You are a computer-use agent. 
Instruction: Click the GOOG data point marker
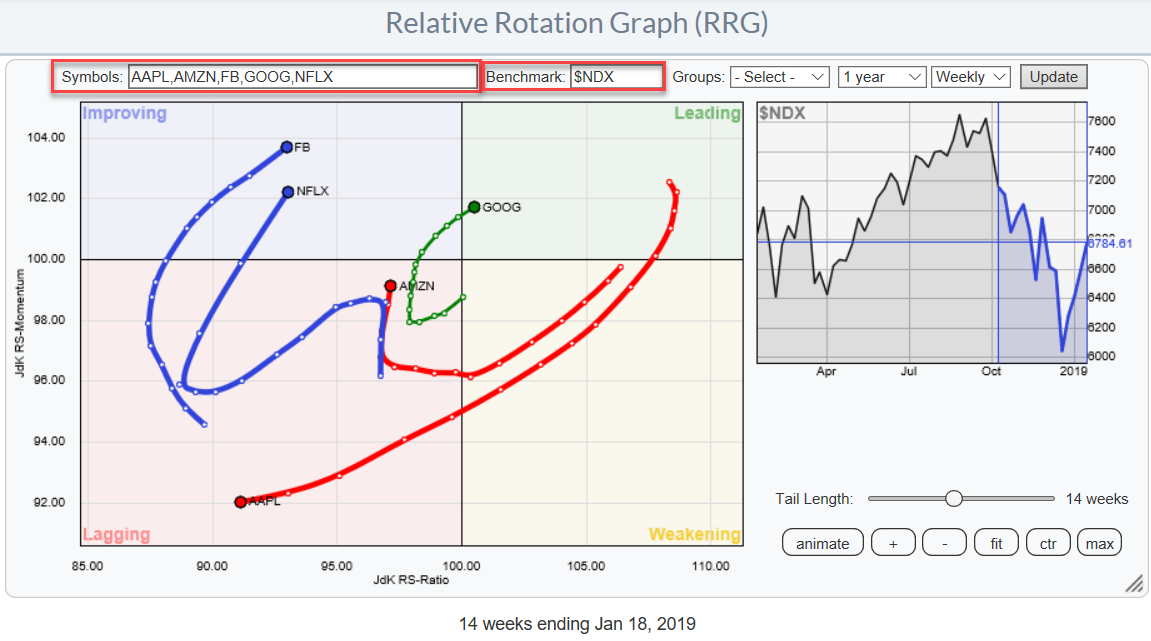coord(474,207)
